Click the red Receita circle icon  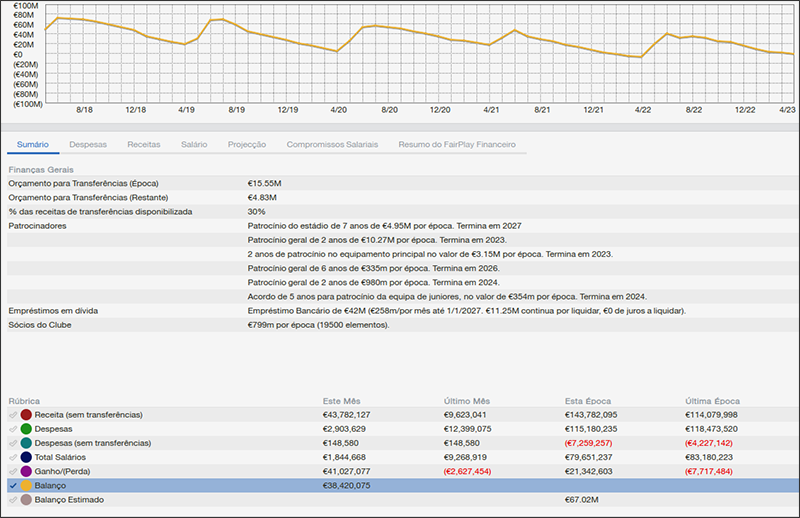(x=26, y=414)
